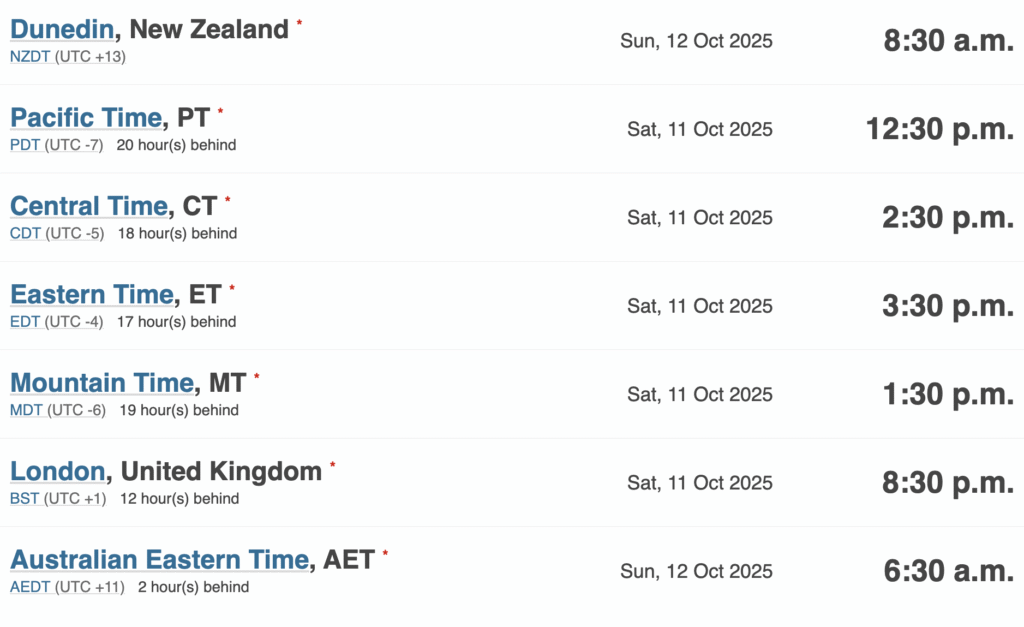Follow the Mountain Time link
The height and width of the screenshot is (627, 1024).
pyautogui.click(x=101, y=383)
